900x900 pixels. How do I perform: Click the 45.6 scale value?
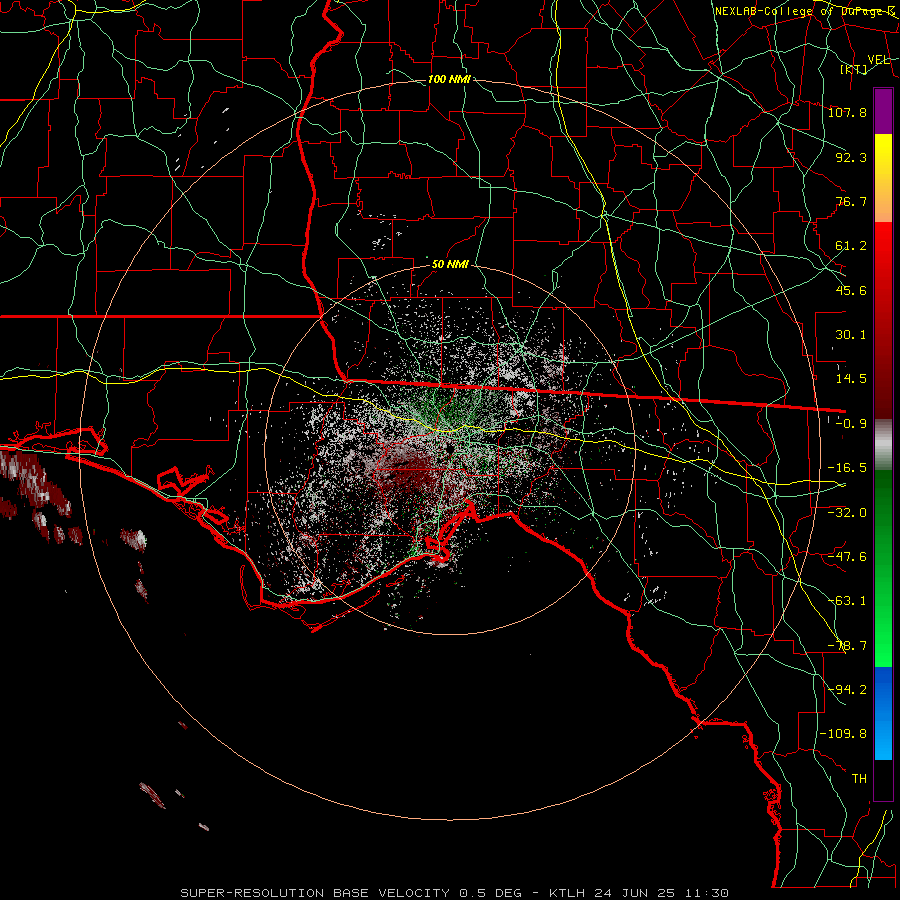(x=851, y=290)
